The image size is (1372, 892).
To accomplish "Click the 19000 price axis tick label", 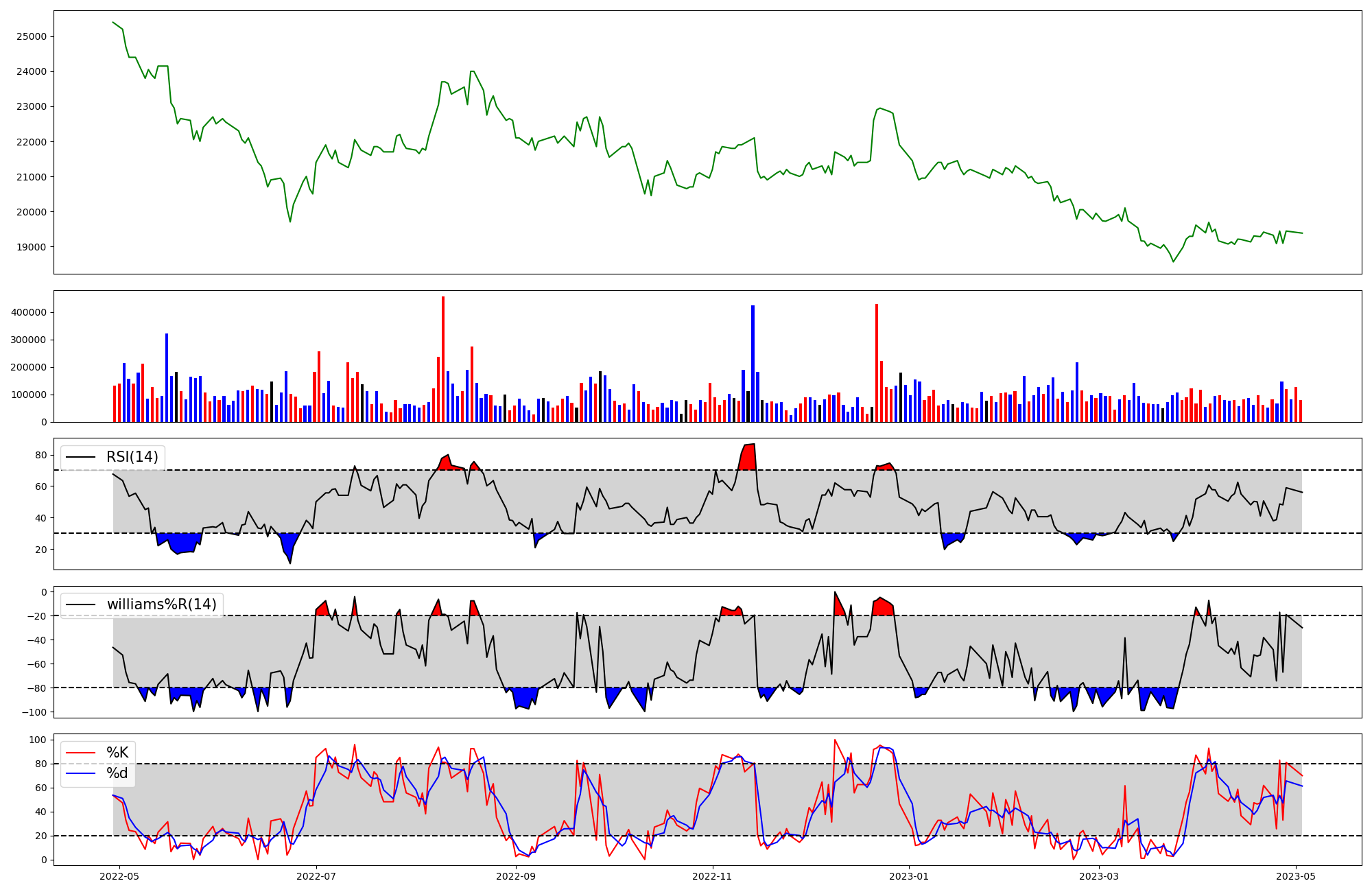I will pos(32,247).
